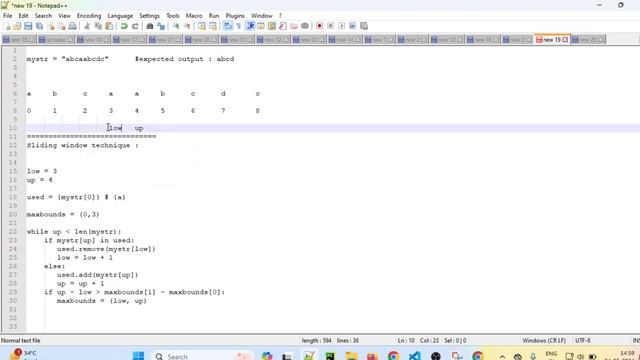Open the Settings menu
640x360 pixels.
point(149,16)
